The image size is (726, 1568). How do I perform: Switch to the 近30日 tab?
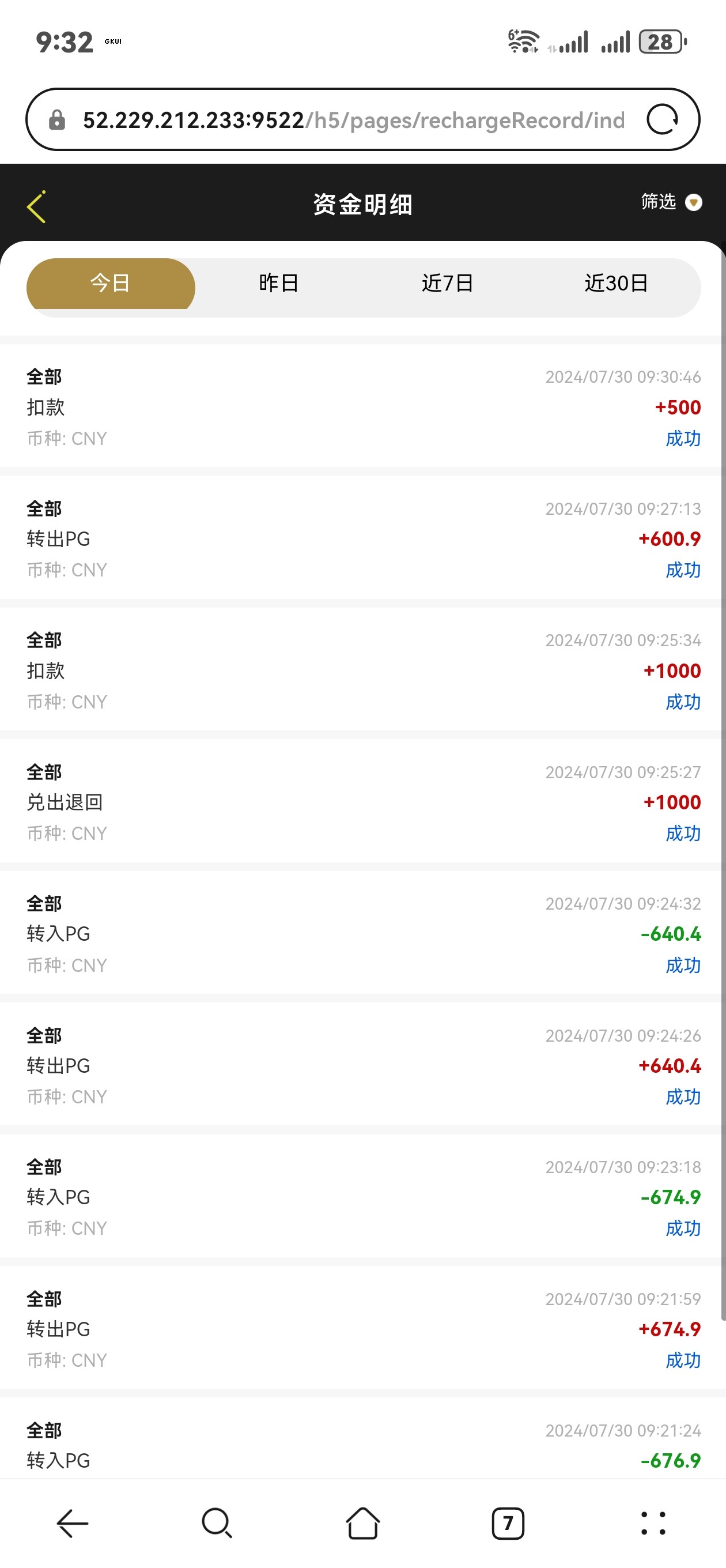point(616,284)
